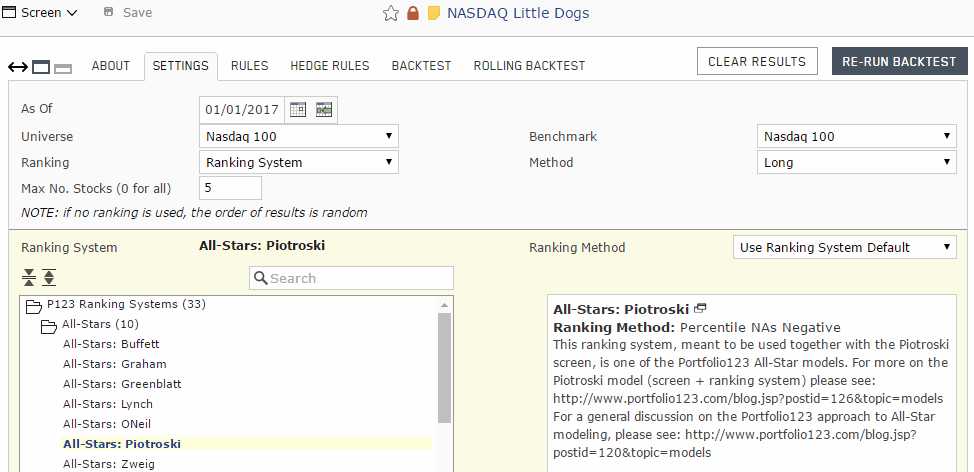Image resolution: width=974 pixels, height=472 pixels.
Task: Select All-Stars: Graham ranking system
Action: click(114, 364)
